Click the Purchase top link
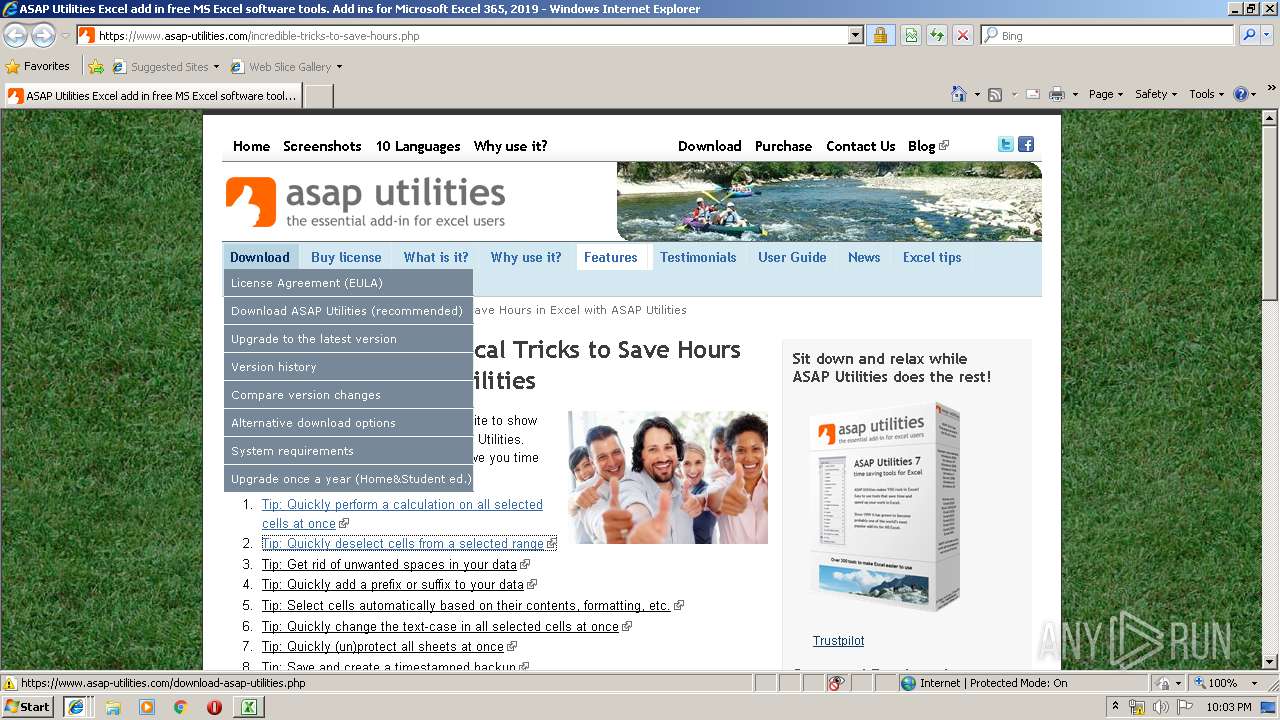 click(783, 146)
